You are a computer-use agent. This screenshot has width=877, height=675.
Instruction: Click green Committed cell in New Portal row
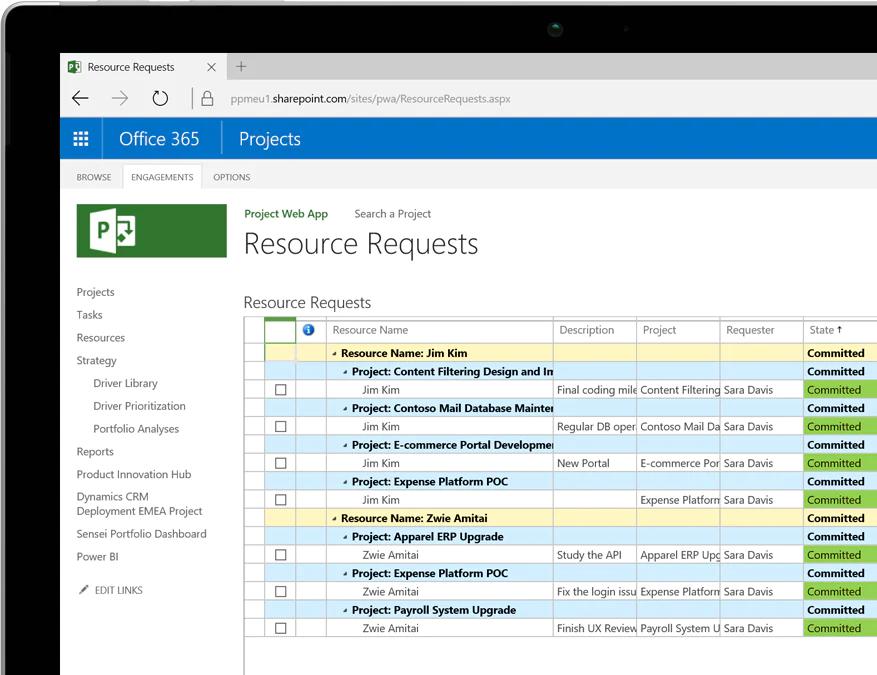[840, 463]
